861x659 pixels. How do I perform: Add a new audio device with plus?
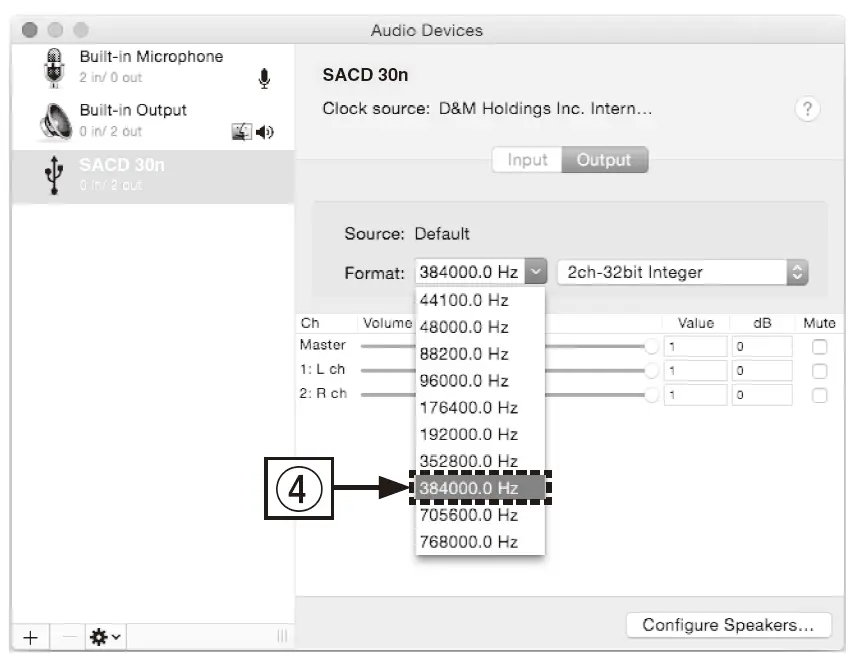[30, 637]
